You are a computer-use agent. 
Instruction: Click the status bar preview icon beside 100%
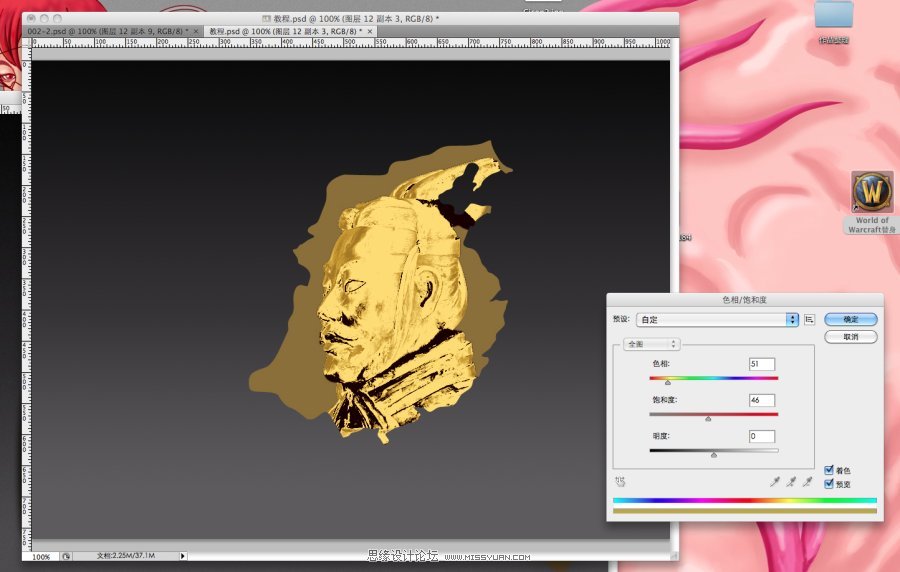point(67,556)
